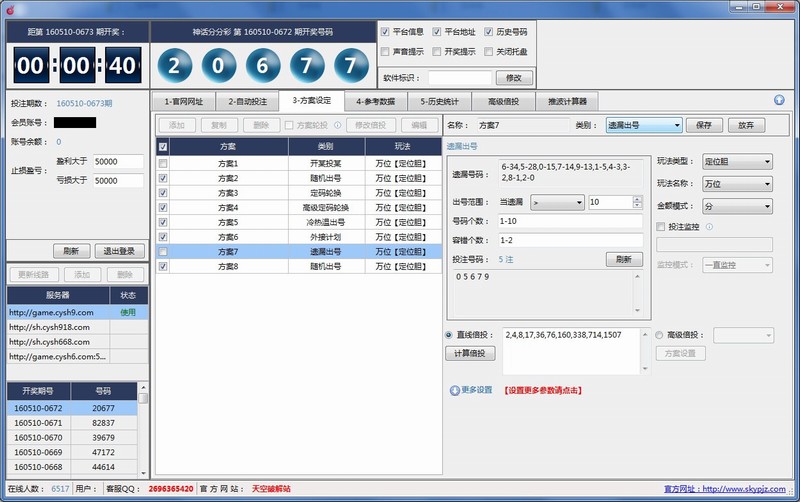Open the 金额模式 dropdown
800x502 pixels.
(x=737, y=205)
